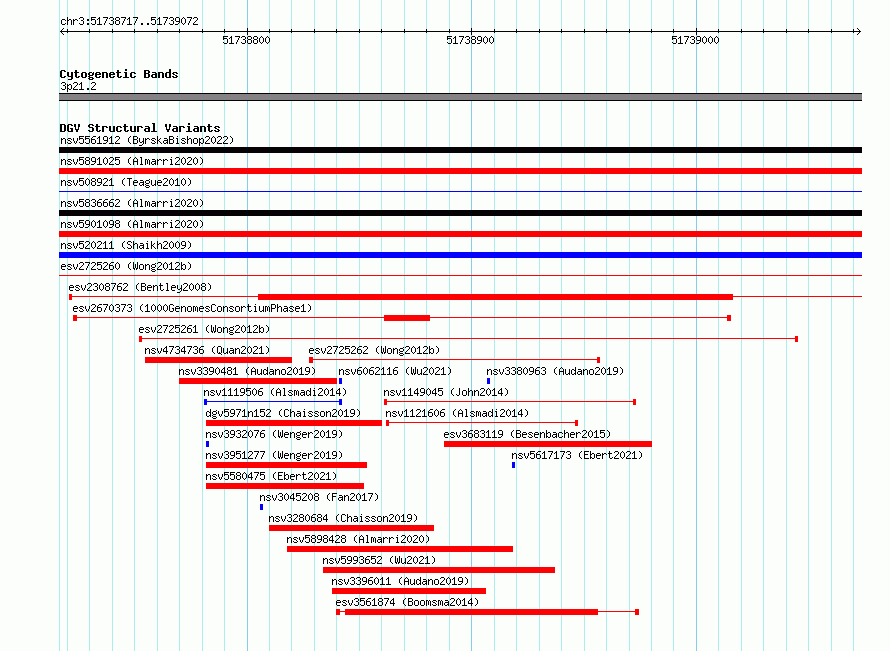Click the red bar under nsv5993652 (Wu2021)

coord(439,570)
